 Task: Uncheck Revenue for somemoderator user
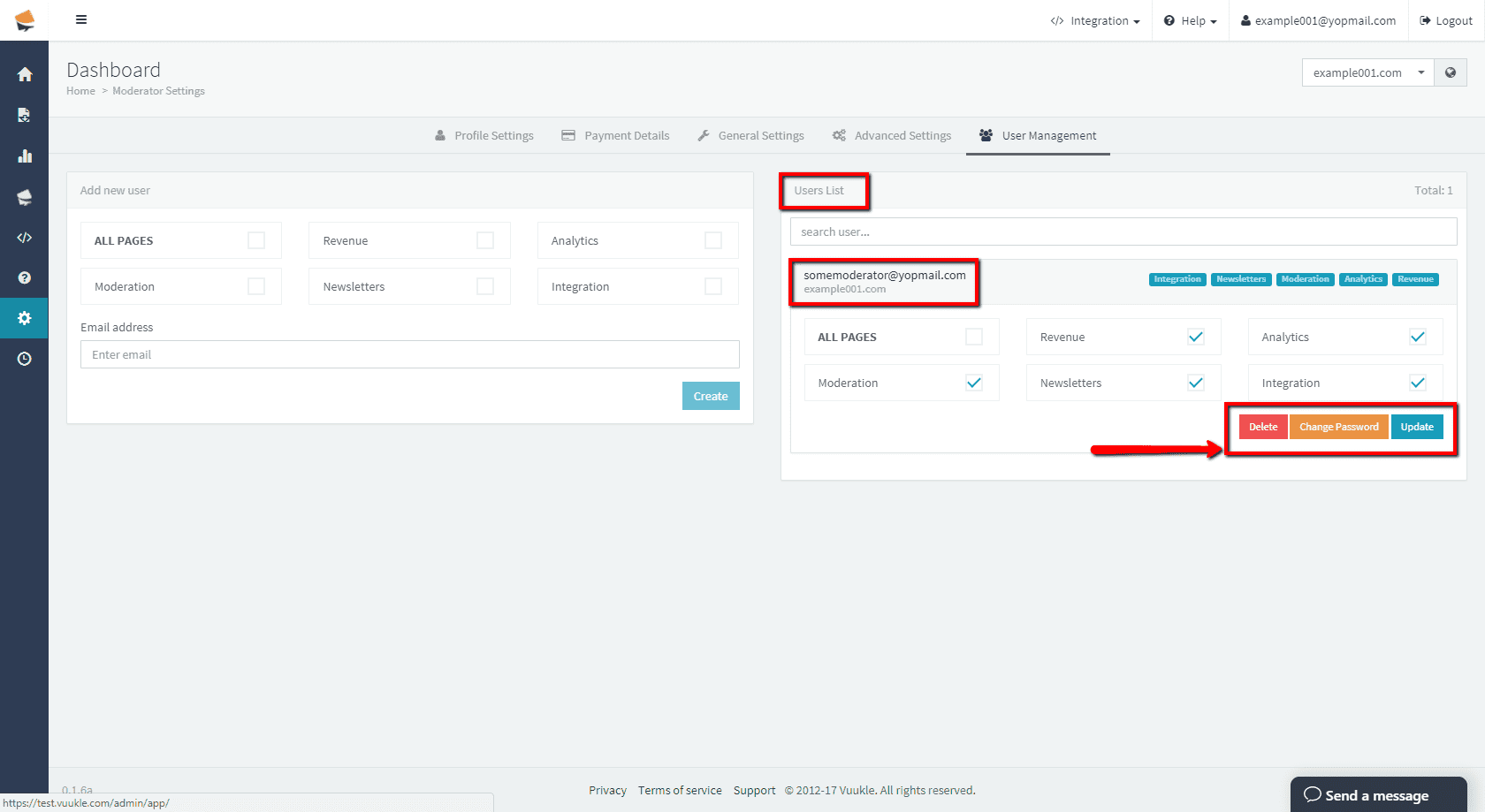[1196, 337]
